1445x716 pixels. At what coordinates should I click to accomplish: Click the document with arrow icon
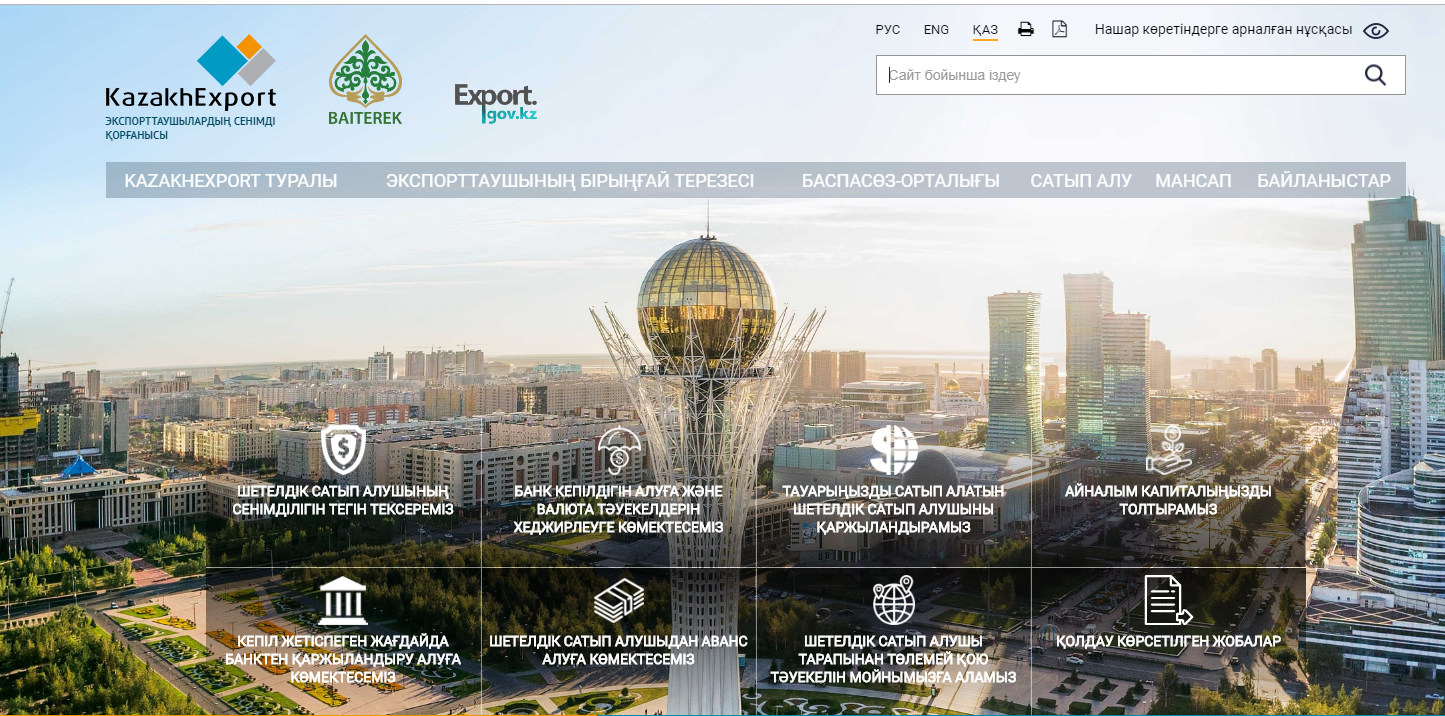click(1168, 600)
